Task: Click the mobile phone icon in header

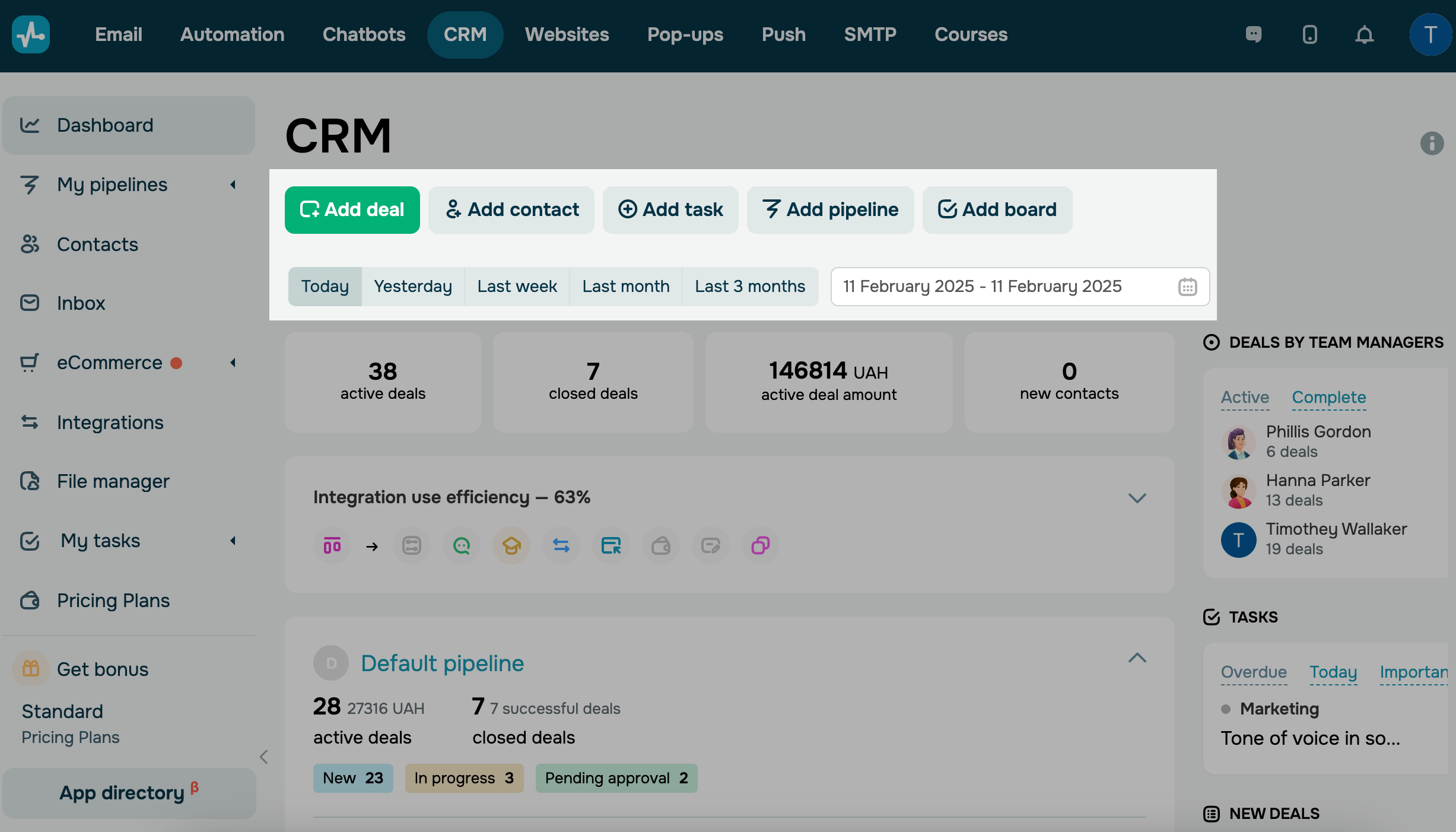Action: 1309,35
